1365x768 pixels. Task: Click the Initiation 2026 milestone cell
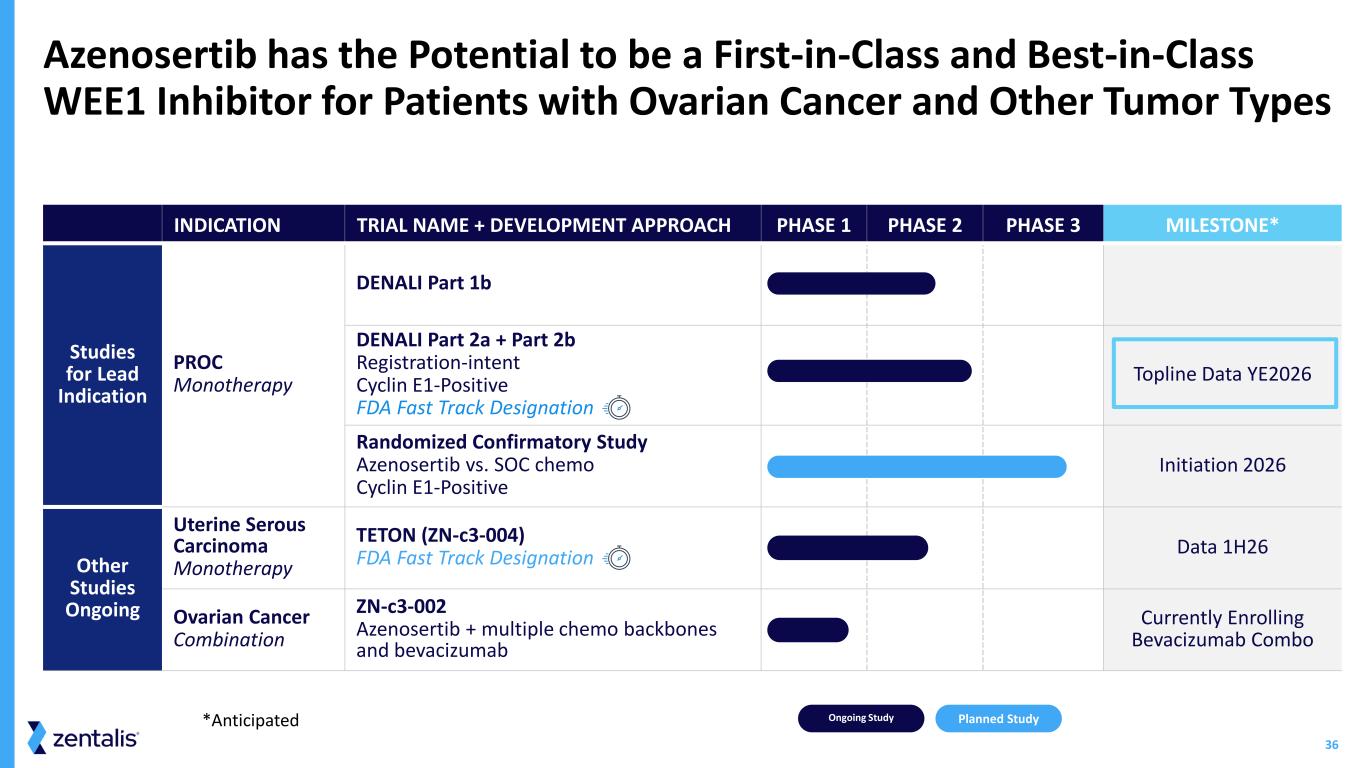tap(1221, 466)
